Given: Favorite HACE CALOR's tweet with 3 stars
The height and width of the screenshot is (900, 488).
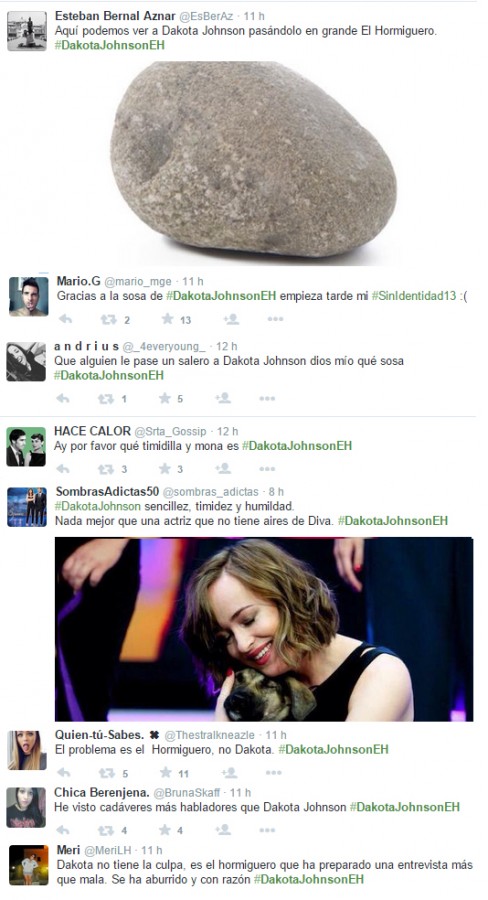Looking at the screenshot, I should [165, 468].
